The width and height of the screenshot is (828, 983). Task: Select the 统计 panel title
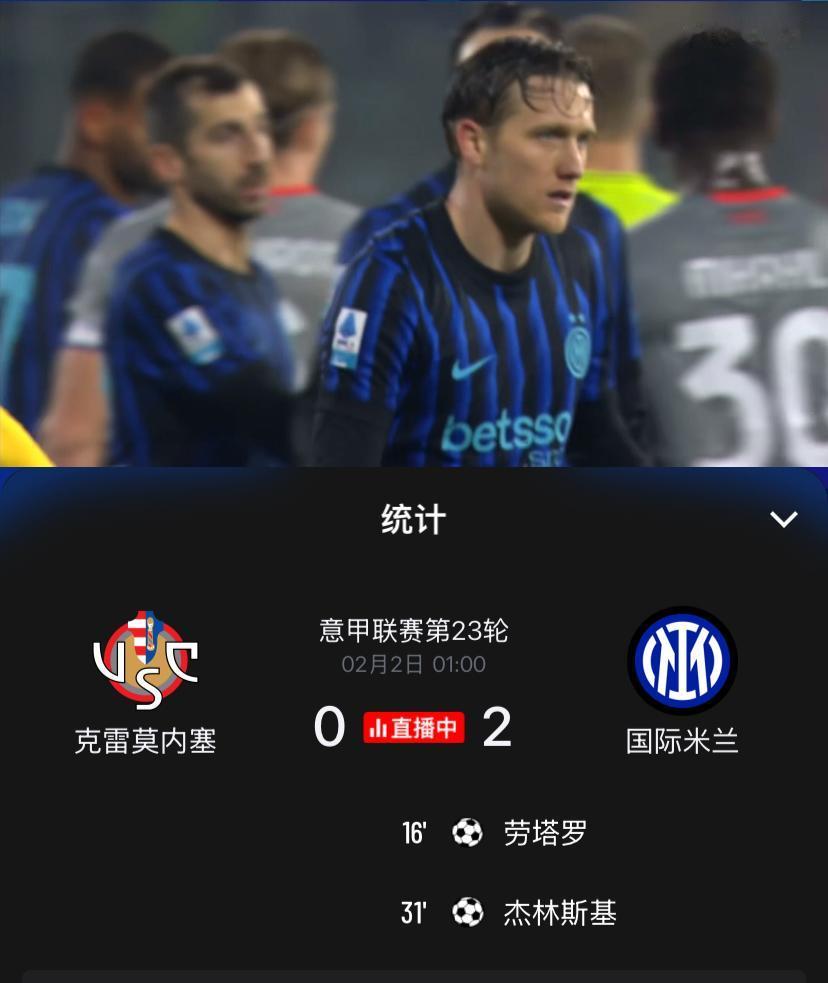tap(414, 520)
